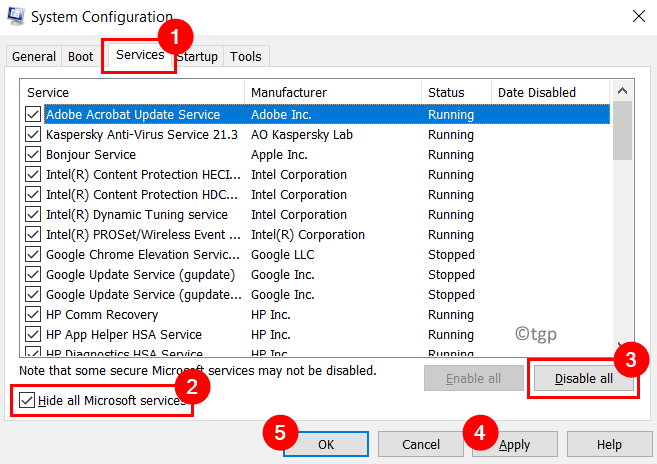Screen dimensions: 657x464
Task: Uncheck Intel(R) PROSet/Wireless Event checkbox
Action: click(x=33, y=234)
